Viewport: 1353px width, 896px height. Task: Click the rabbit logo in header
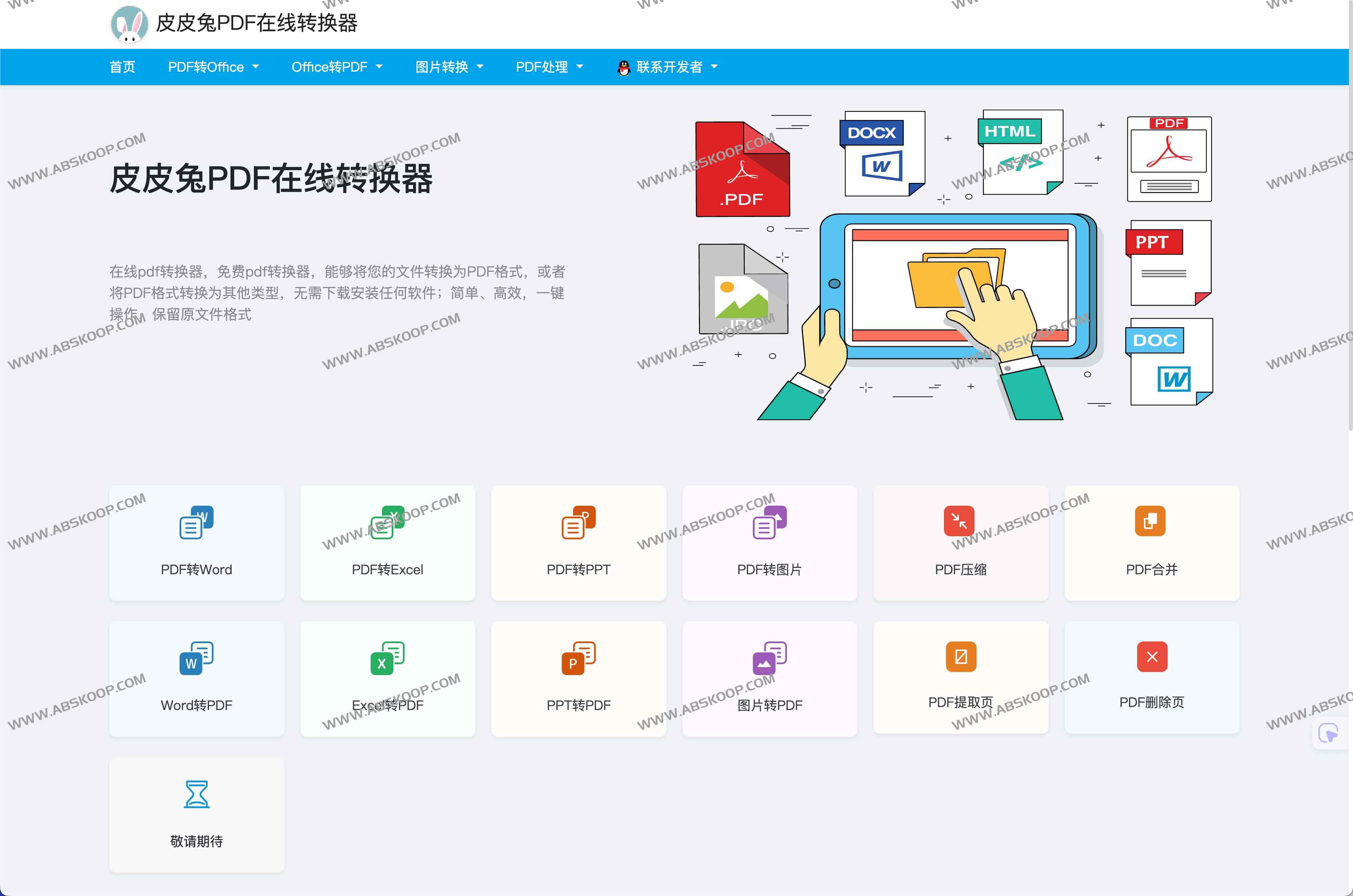pos(129,24)
